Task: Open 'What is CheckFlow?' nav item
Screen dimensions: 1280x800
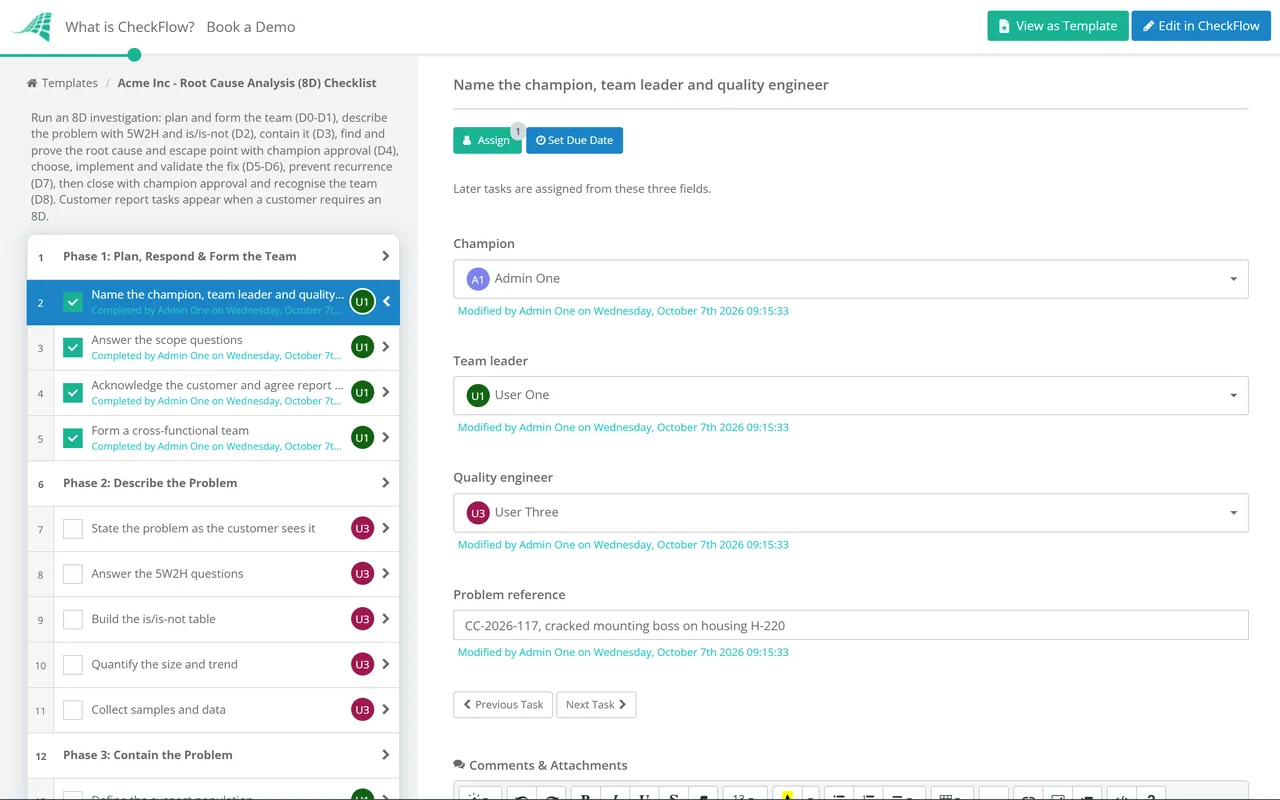Action: point(130,27)
